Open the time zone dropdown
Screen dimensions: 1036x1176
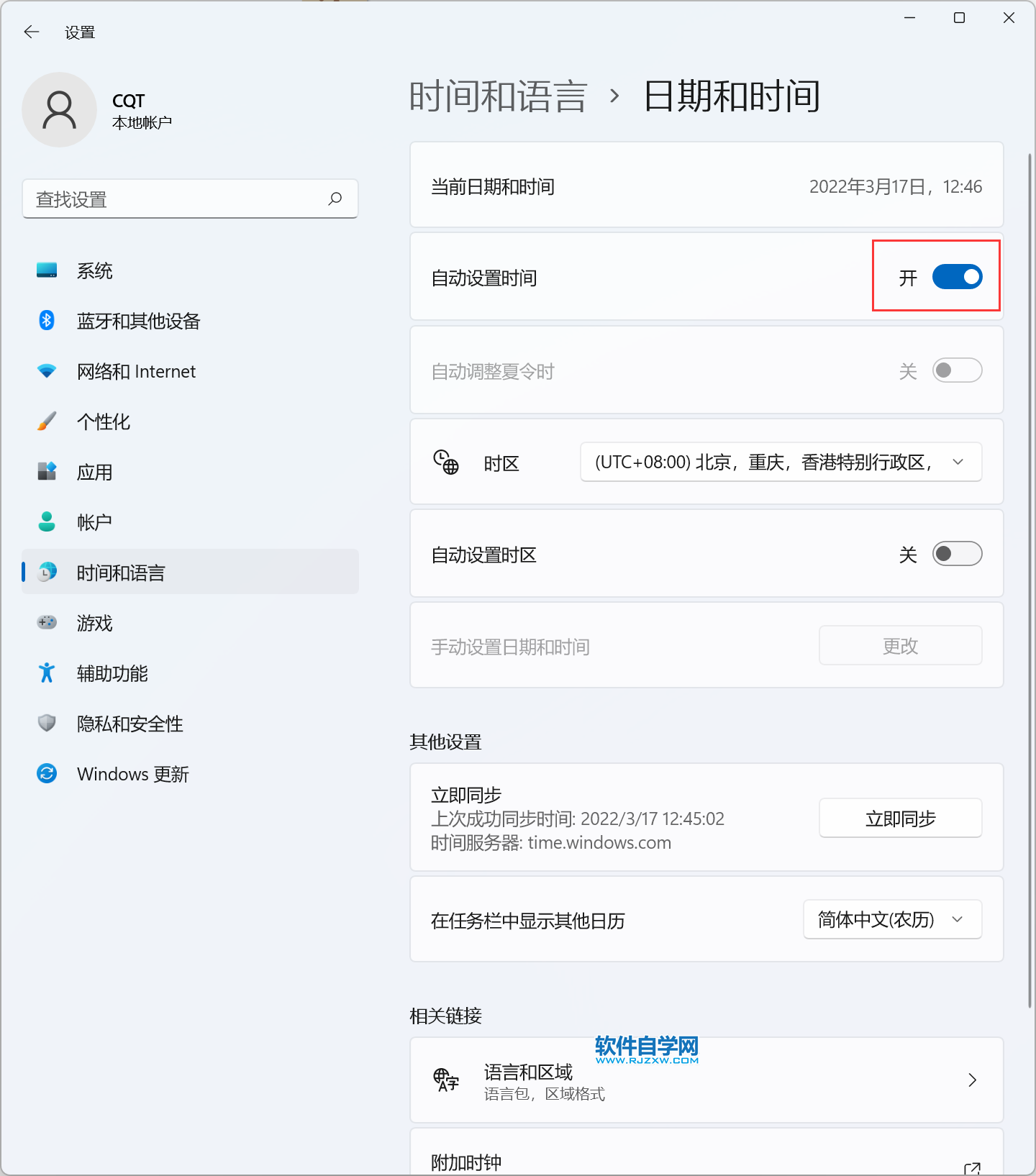(781, 462)
